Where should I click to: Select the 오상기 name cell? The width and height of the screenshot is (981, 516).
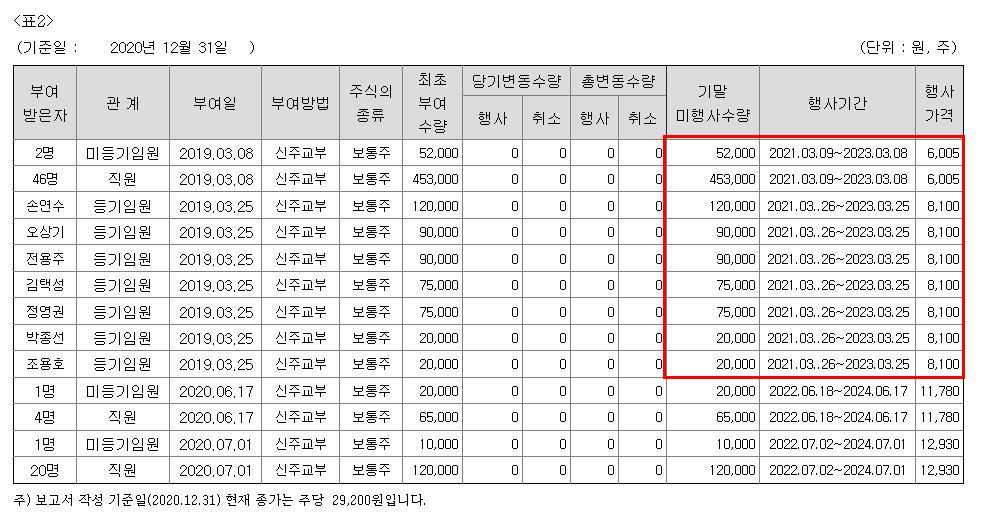coord(45,232)
